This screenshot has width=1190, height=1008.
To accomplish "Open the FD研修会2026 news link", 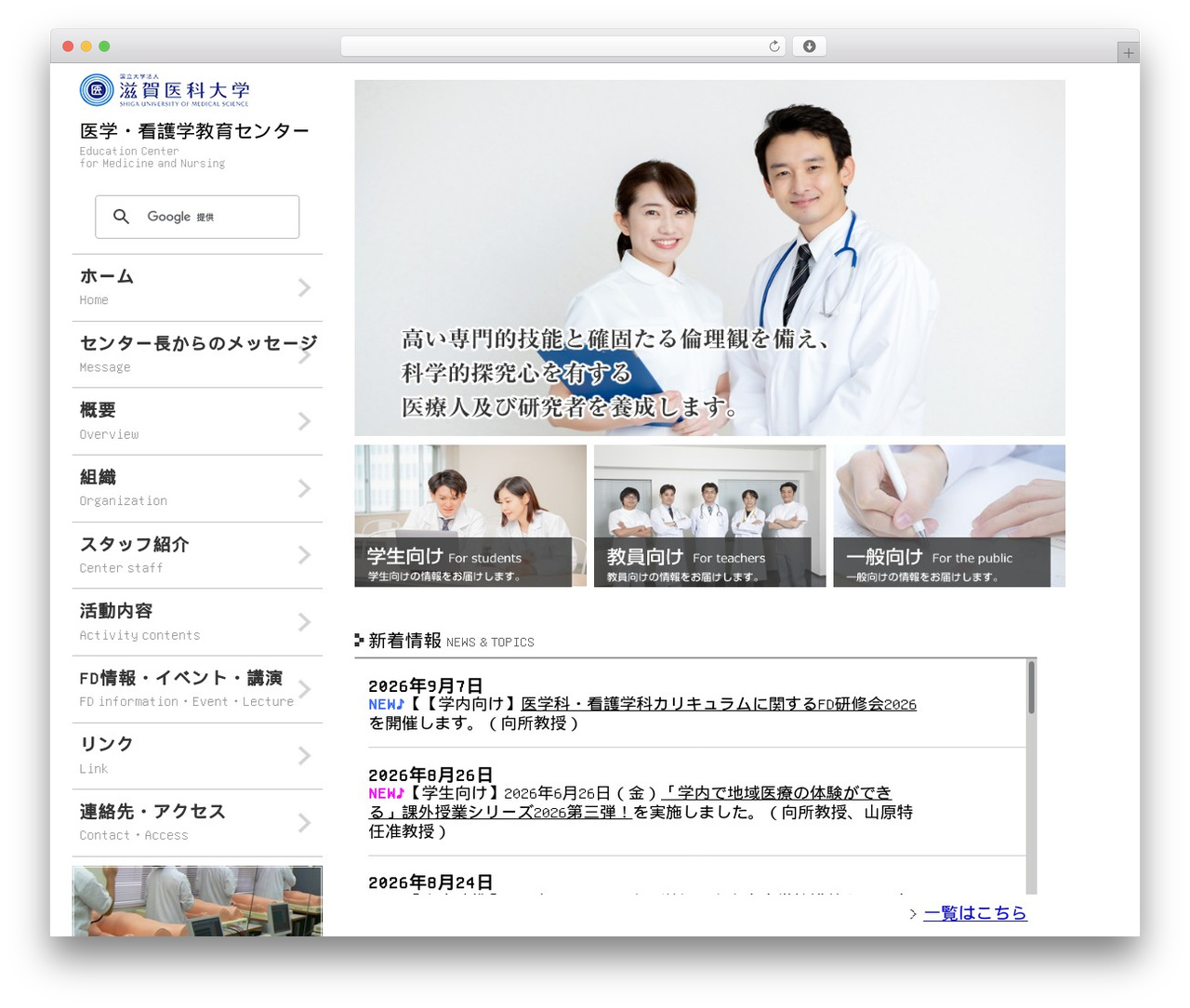I will click(x=719, y=704).
